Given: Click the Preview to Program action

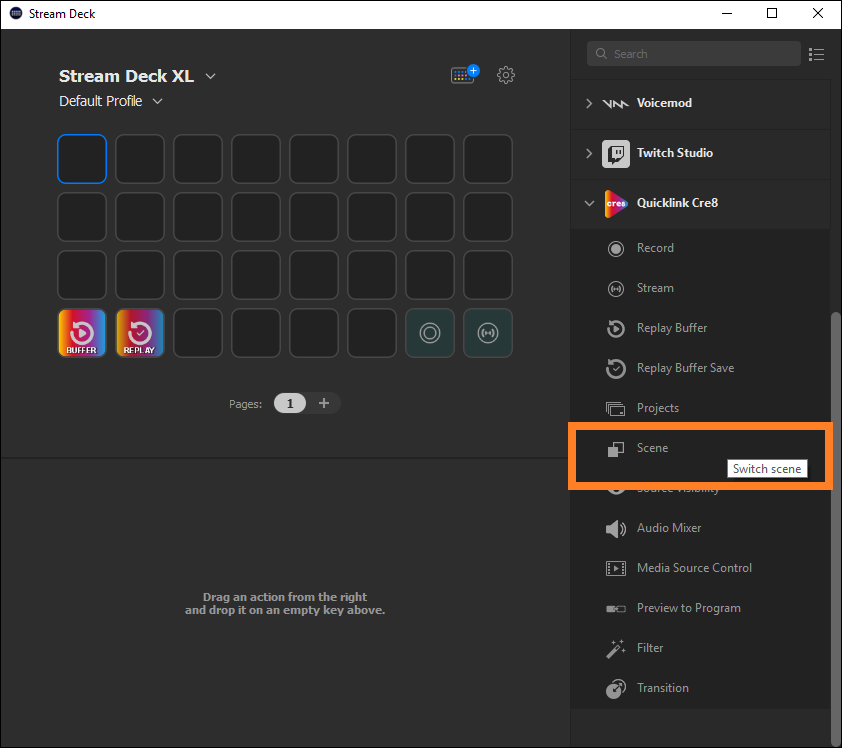Looking at the screenshot, I should click(x=616, y=608).
